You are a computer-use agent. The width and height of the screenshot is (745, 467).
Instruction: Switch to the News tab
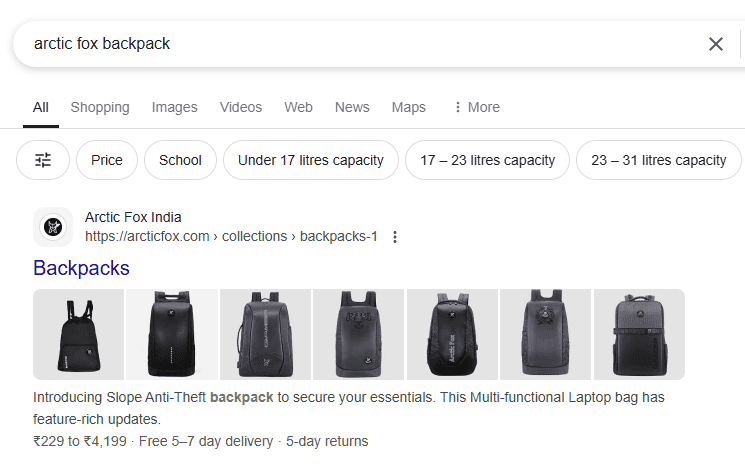(x=352, y=107)
